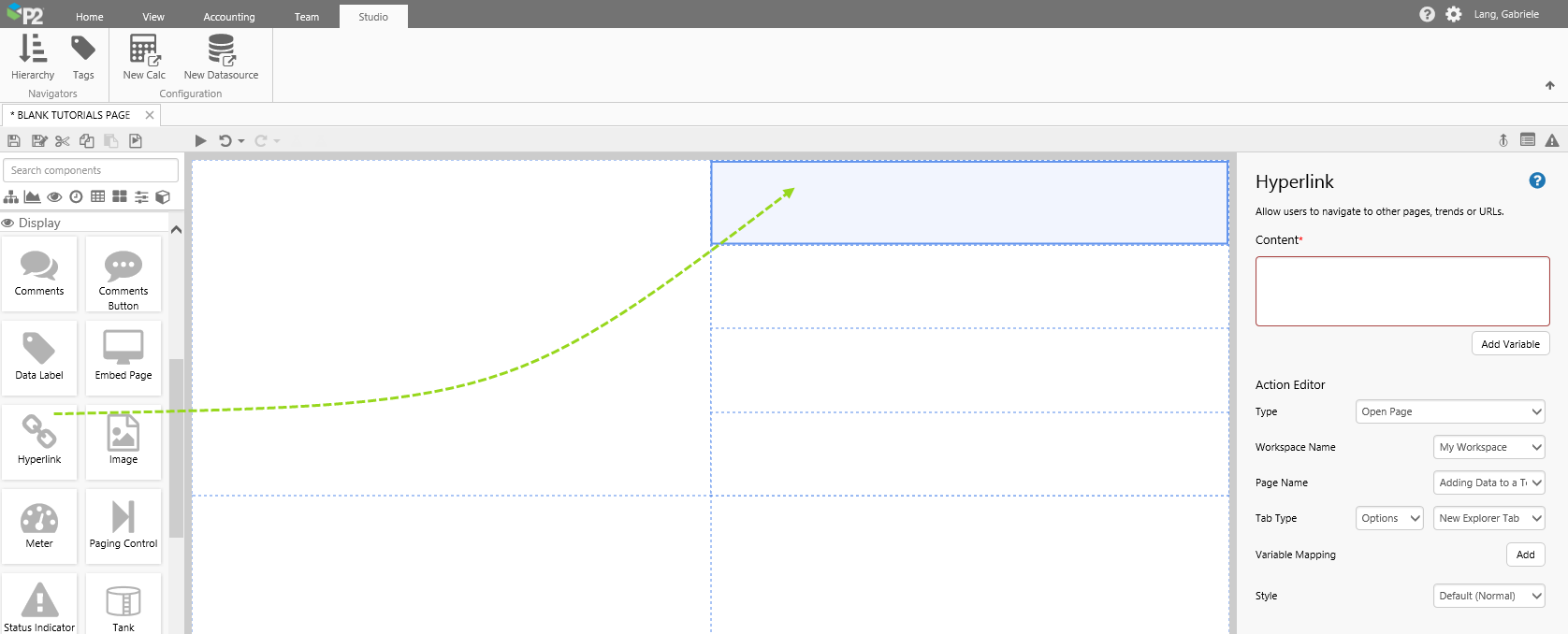Undo the last change
The image size is (1568, 634).
click(x=225, y=140)
